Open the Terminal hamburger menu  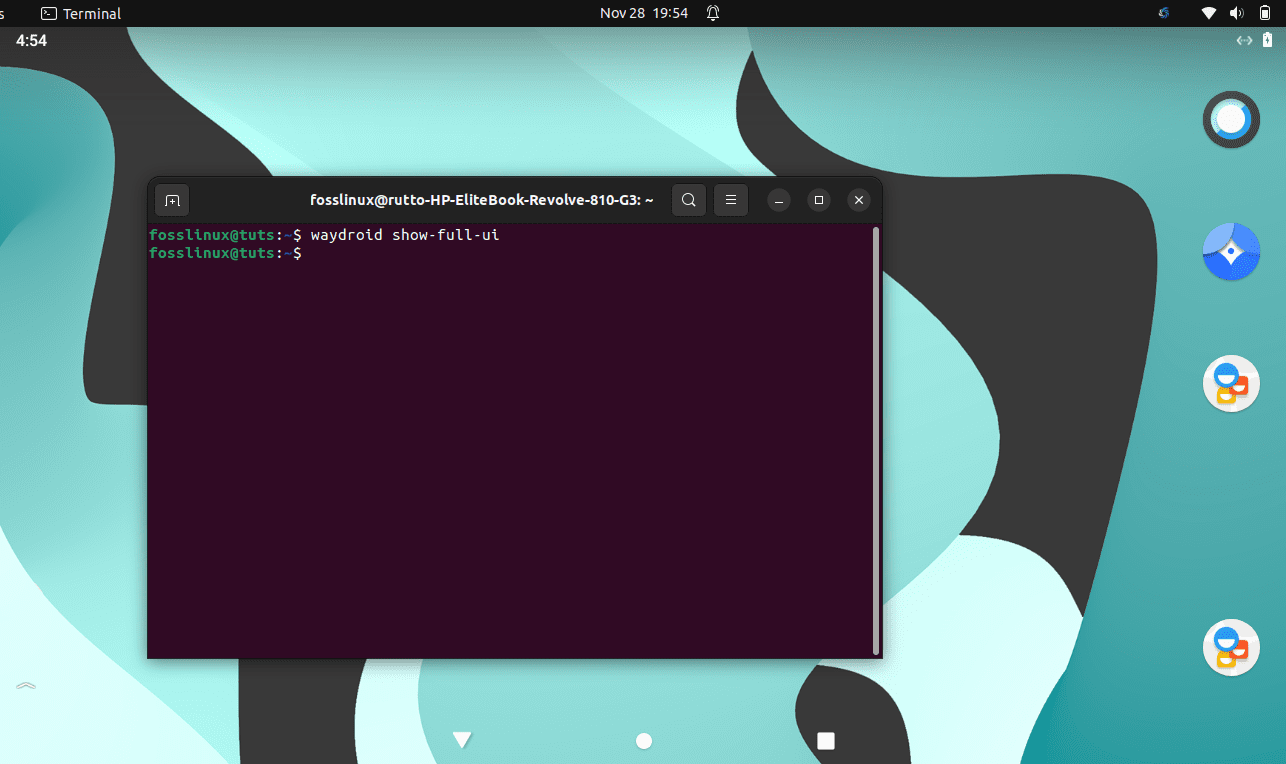point(730,200)
